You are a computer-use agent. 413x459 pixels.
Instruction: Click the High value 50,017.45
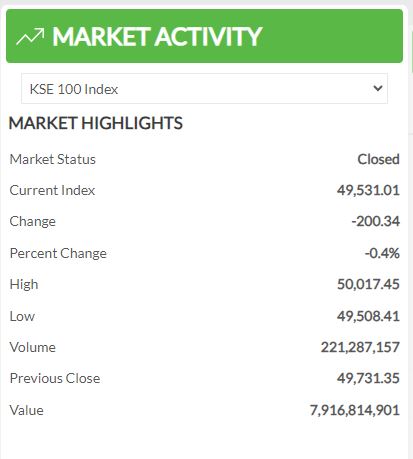coord(368,284)
